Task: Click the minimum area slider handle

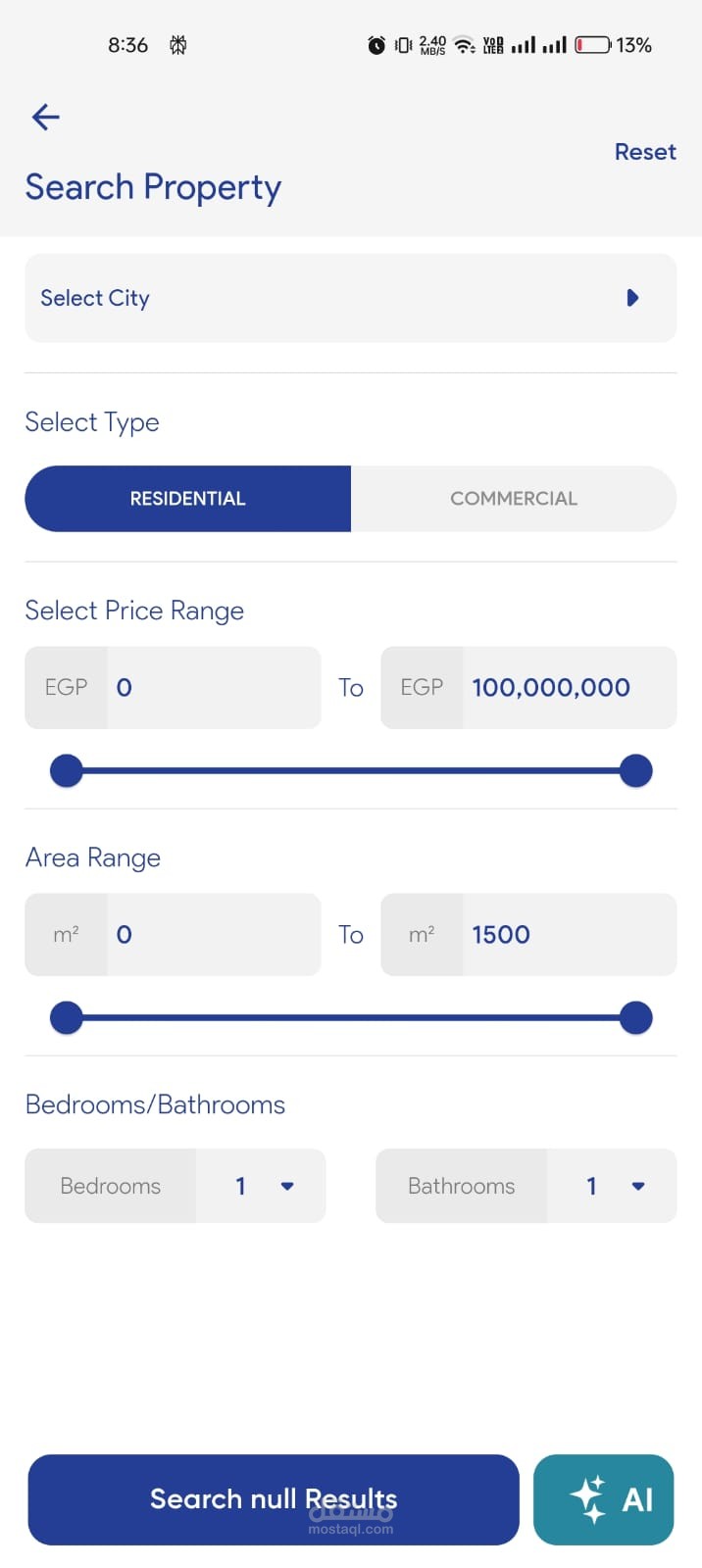Action: coord(67,1017)
